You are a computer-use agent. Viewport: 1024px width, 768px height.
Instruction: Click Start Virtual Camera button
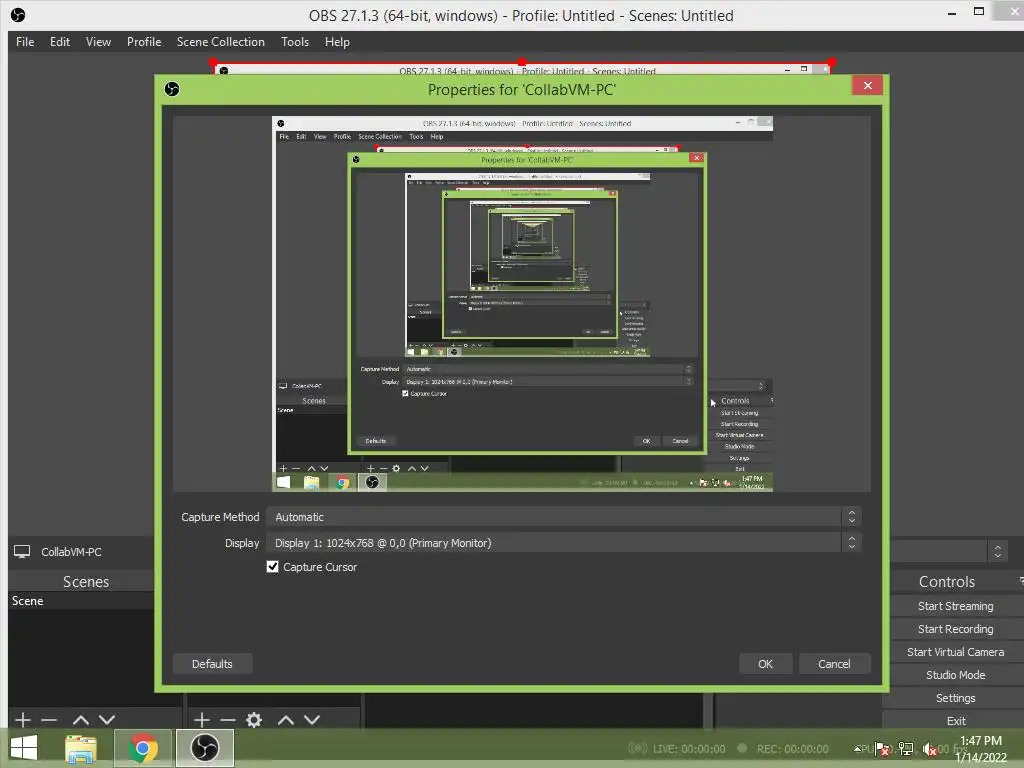pyautogui.click(x=955, y=652)
